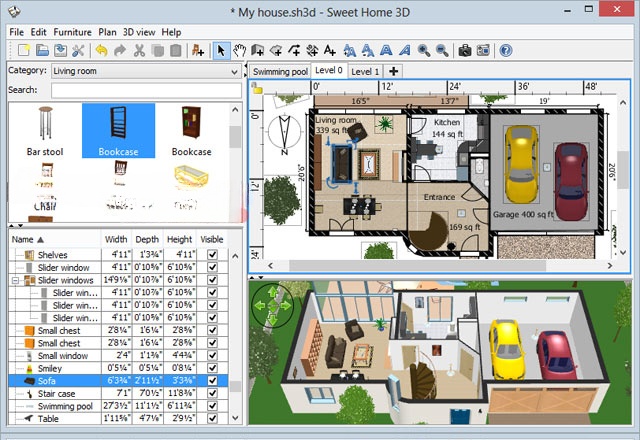Open the Furniture menu

(x=72, y=32)
